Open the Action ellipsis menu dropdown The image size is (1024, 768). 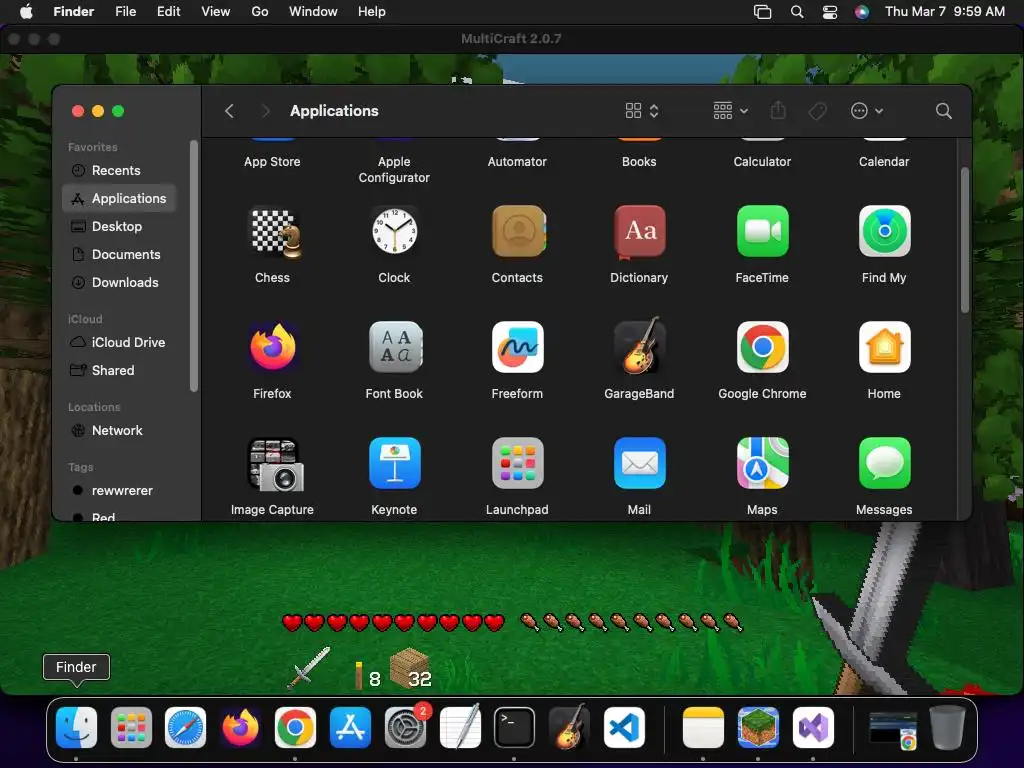pos(867,111)
